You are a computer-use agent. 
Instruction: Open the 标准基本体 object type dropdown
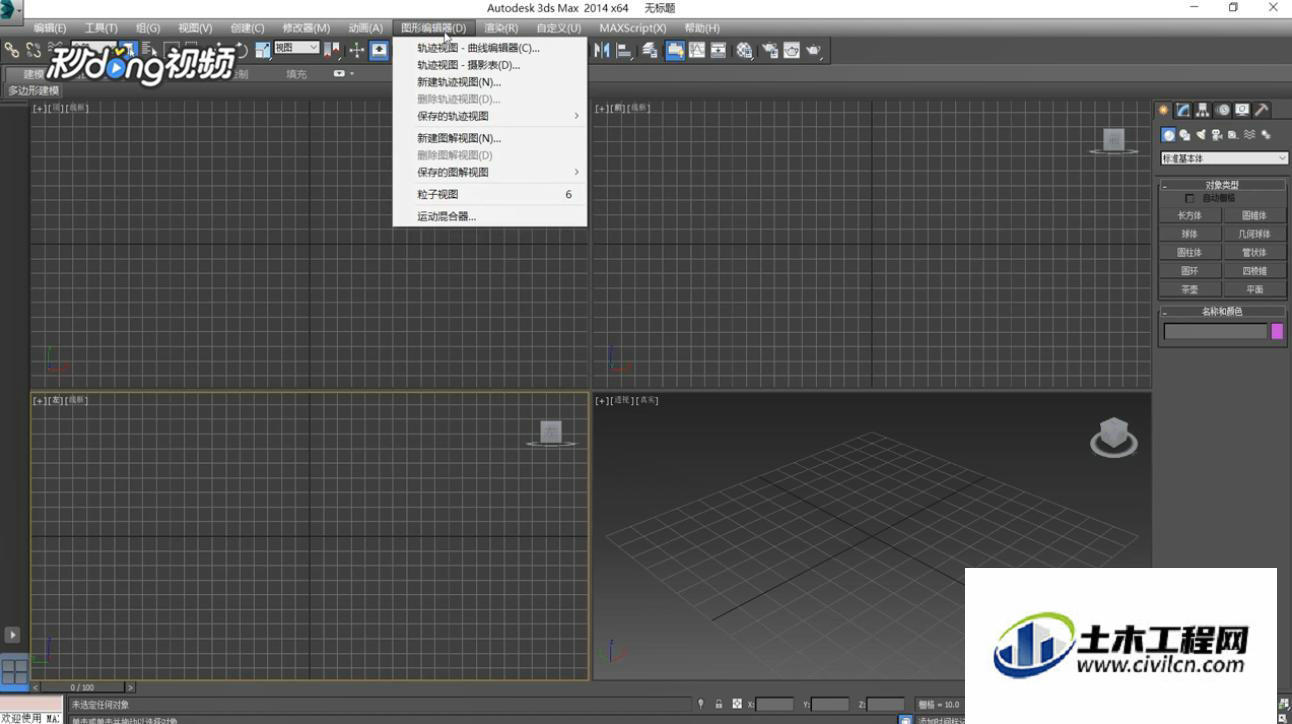click(1224, 158)
